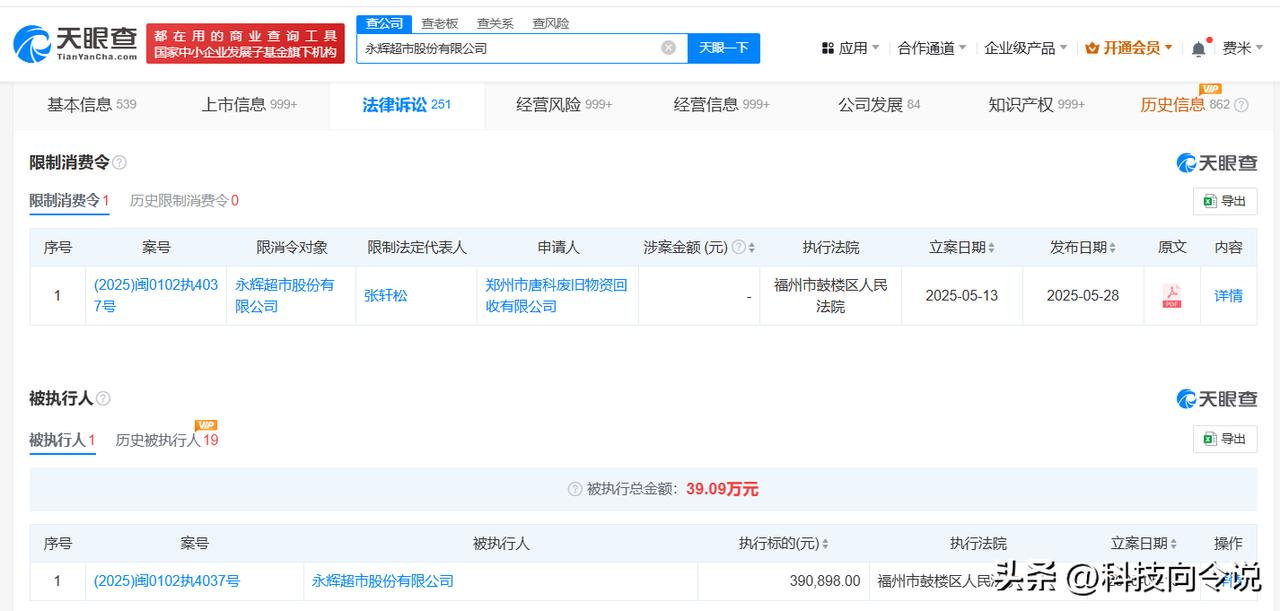Click the crown icon of 开通会员
Image resolution: width=1280 pixels, height=611 pixels.
tap(1092, 48)
